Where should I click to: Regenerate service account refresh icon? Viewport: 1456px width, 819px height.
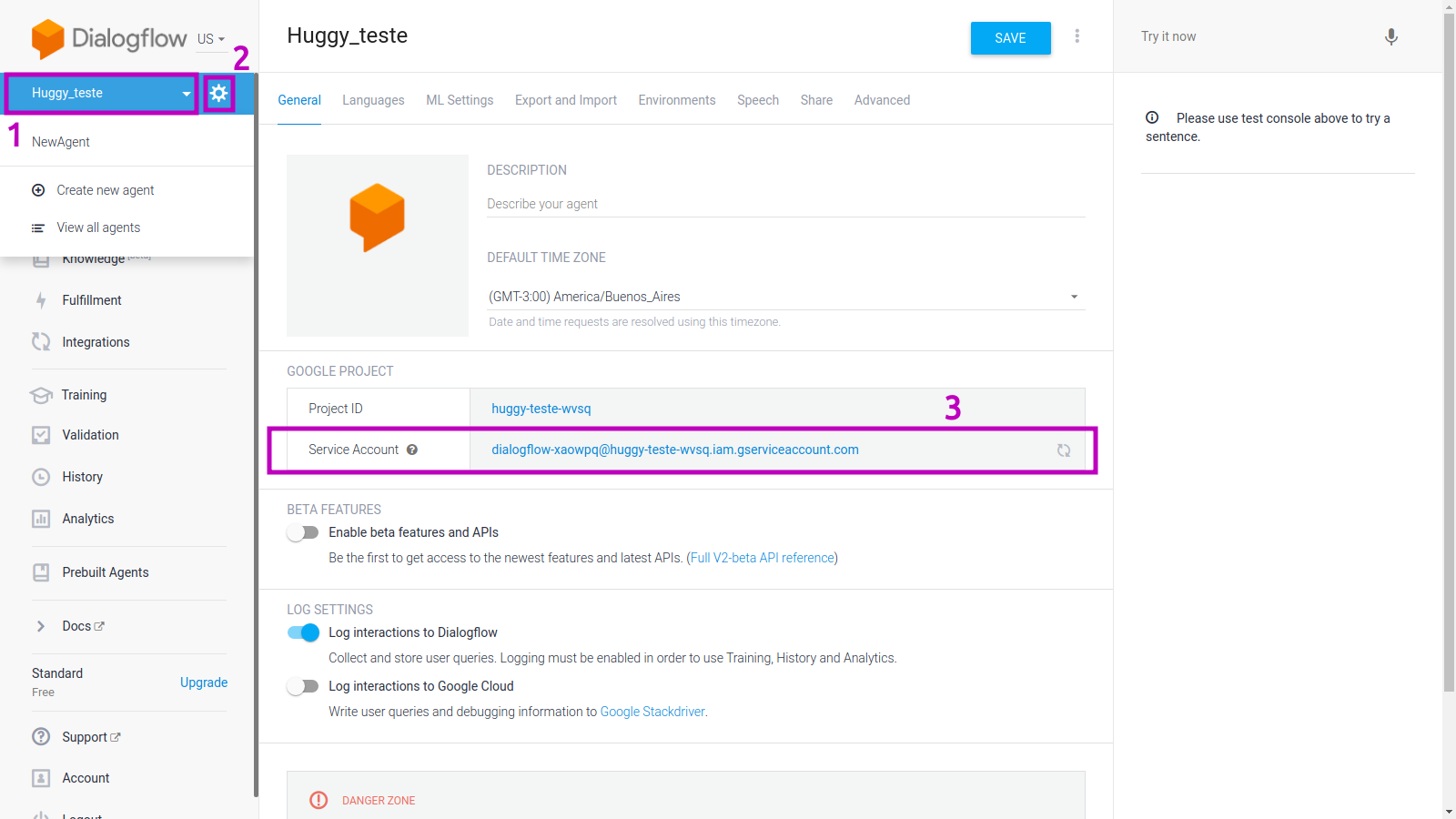(1064, 450)
